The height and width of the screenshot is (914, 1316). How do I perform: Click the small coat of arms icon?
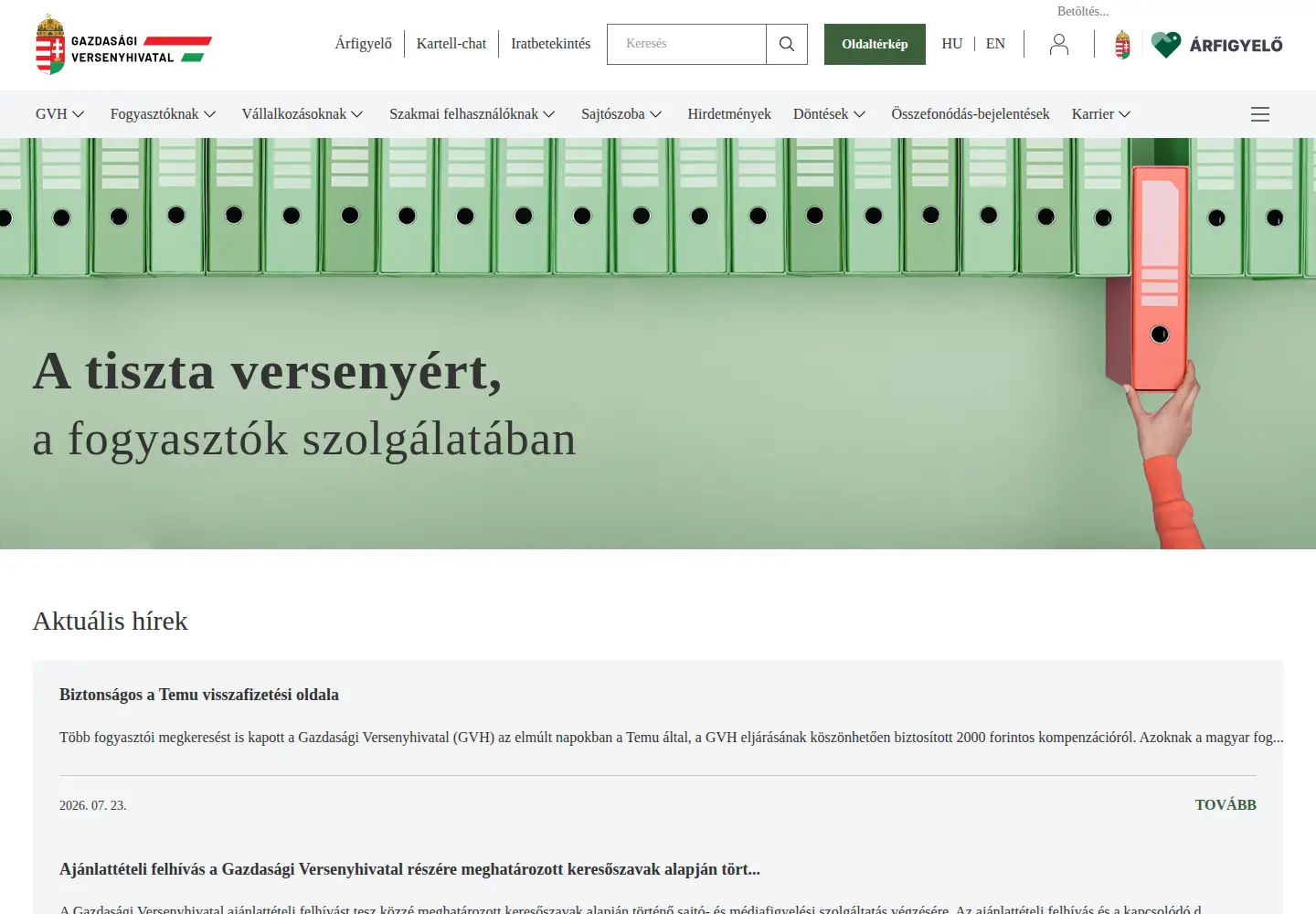click(1123, 44)
